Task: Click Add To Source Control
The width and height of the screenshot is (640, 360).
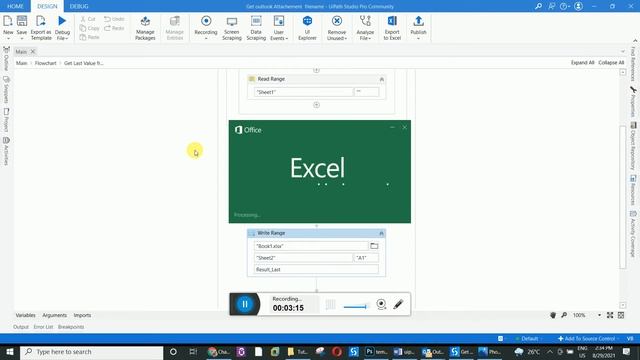Action: tap(587, 338)
